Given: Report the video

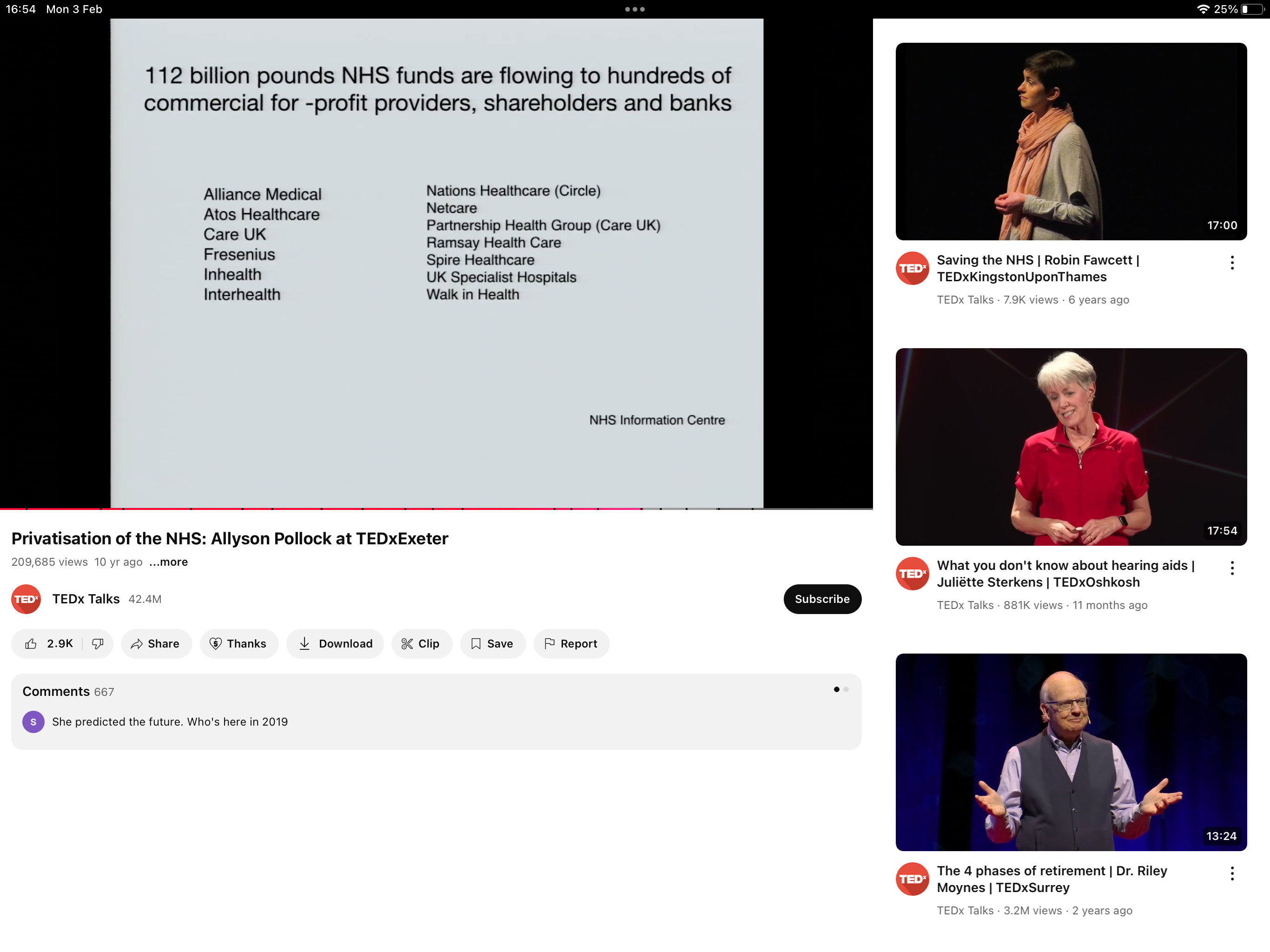Looking at the screenshot, I should 571,644.
